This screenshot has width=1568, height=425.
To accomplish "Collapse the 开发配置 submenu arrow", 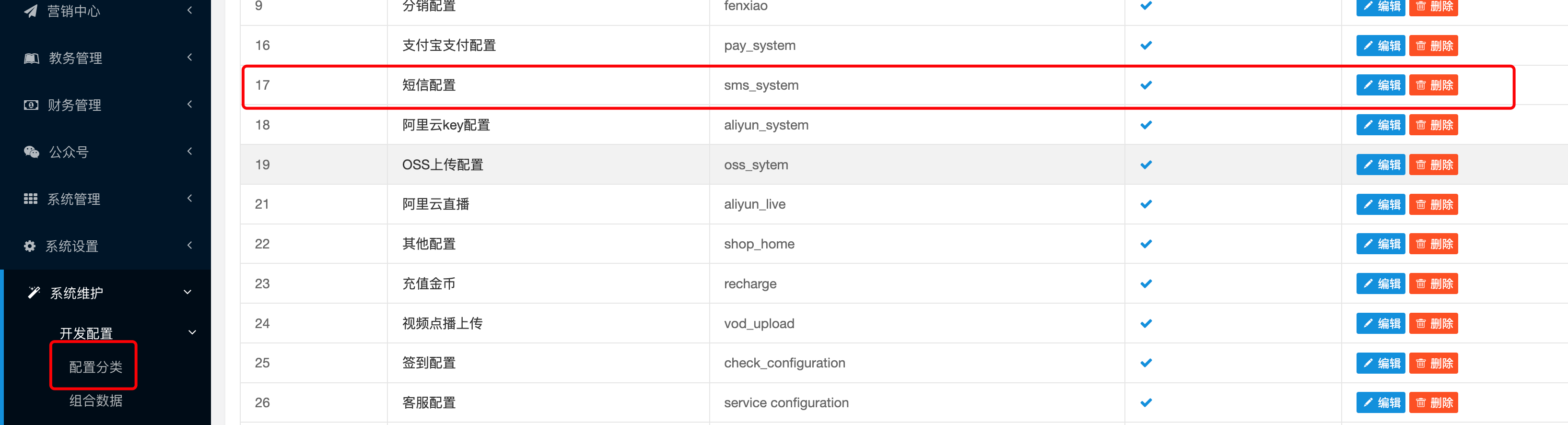I will coord(192,332).
